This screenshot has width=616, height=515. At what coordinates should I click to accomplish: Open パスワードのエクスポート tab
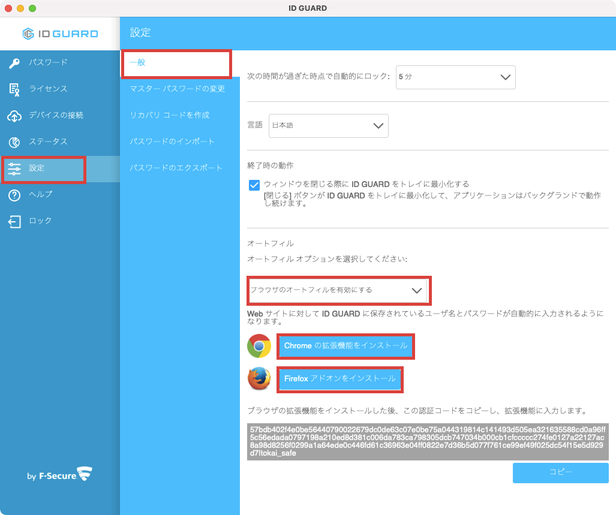coord(180,168)
